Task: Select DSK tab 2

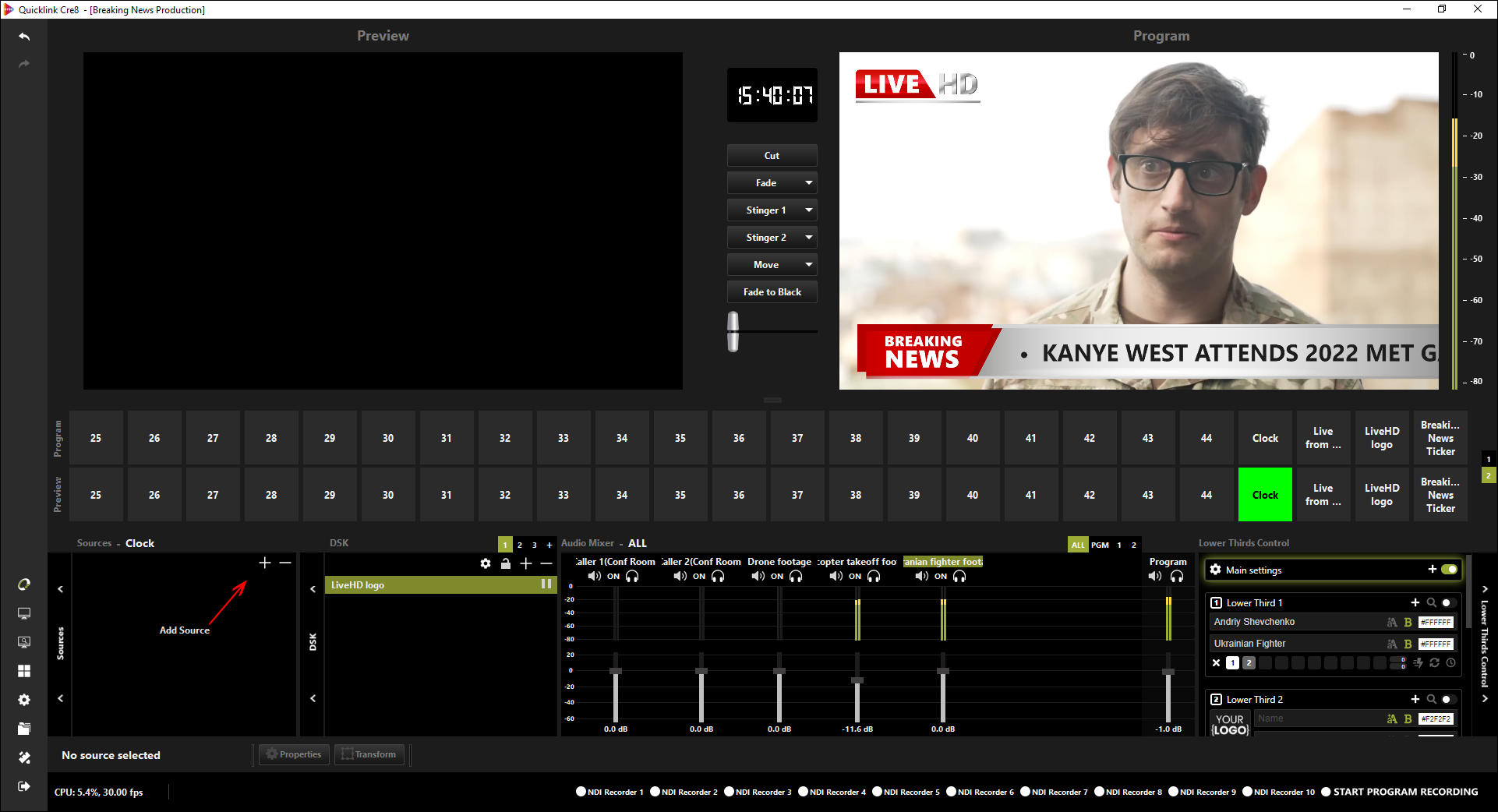Action: click(x=520, y=545)
